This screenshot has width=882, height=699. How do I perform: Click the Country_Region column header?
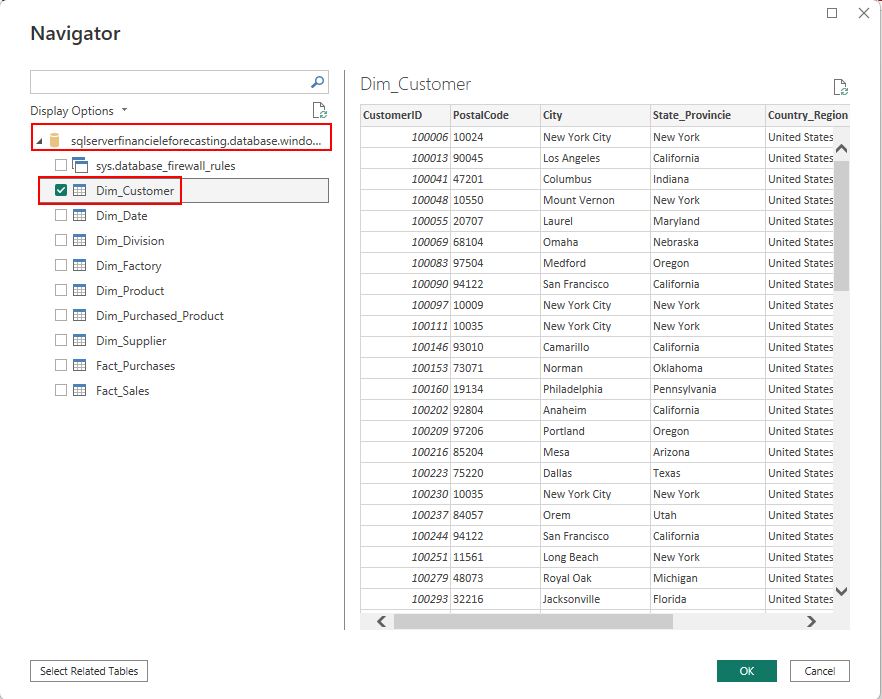[807, 115]
